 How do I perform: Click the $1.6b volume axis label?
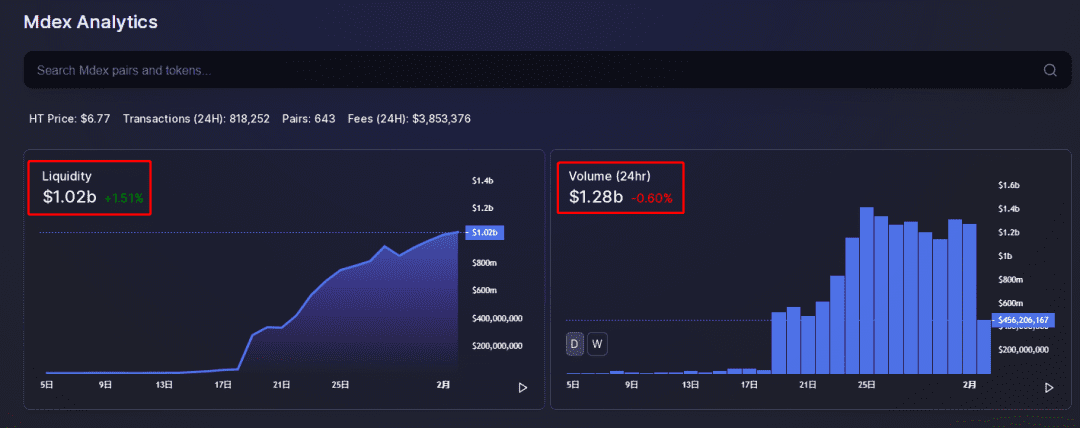tap(1009, 185)
